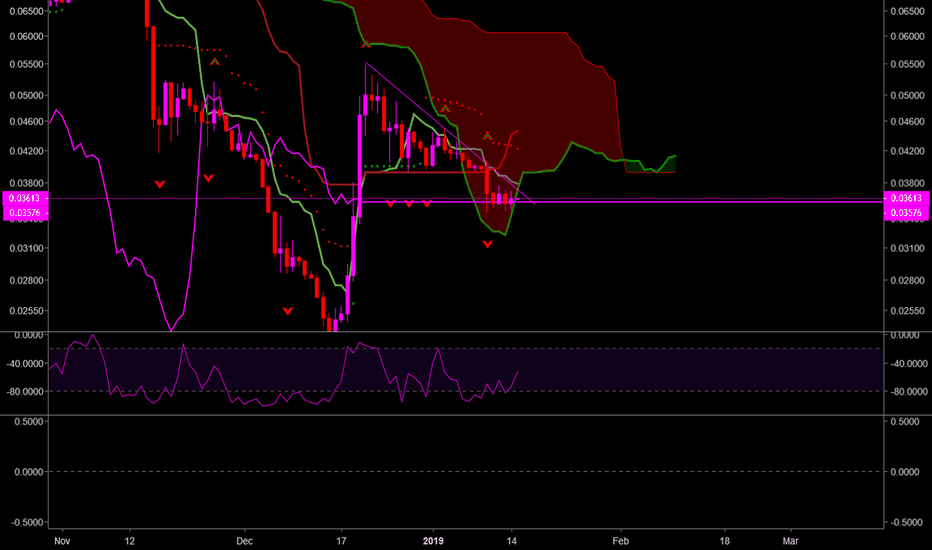Click the 0.05500 label on right price axis

coord(907,64)
